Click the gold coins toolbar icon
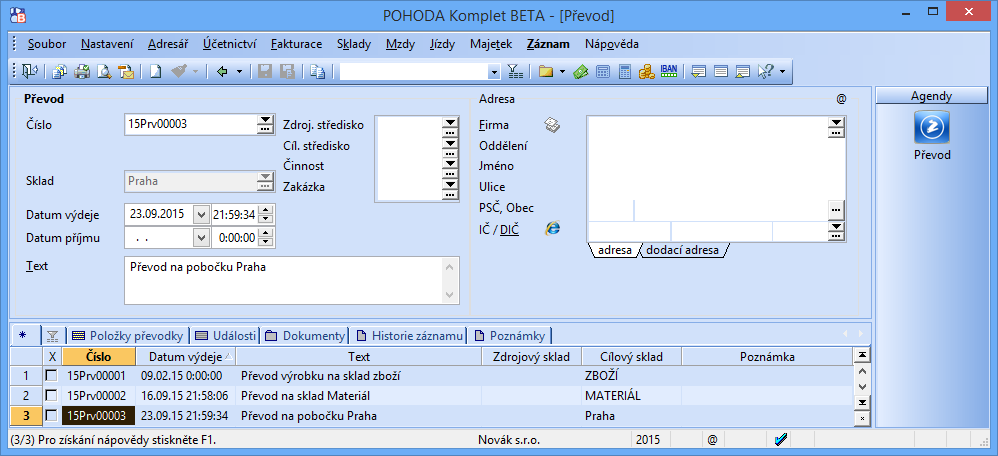998x456 pixels. point(647,72)
